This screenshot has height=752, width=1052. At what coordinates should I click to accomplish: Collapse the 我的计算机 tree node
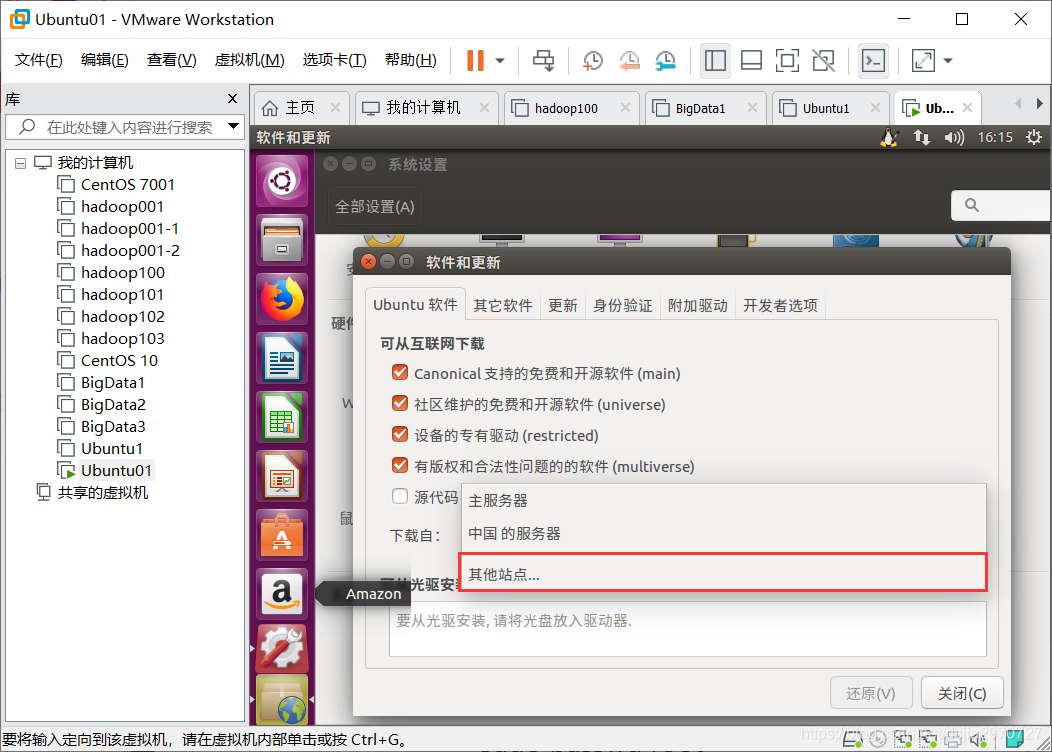coord(20,163)
